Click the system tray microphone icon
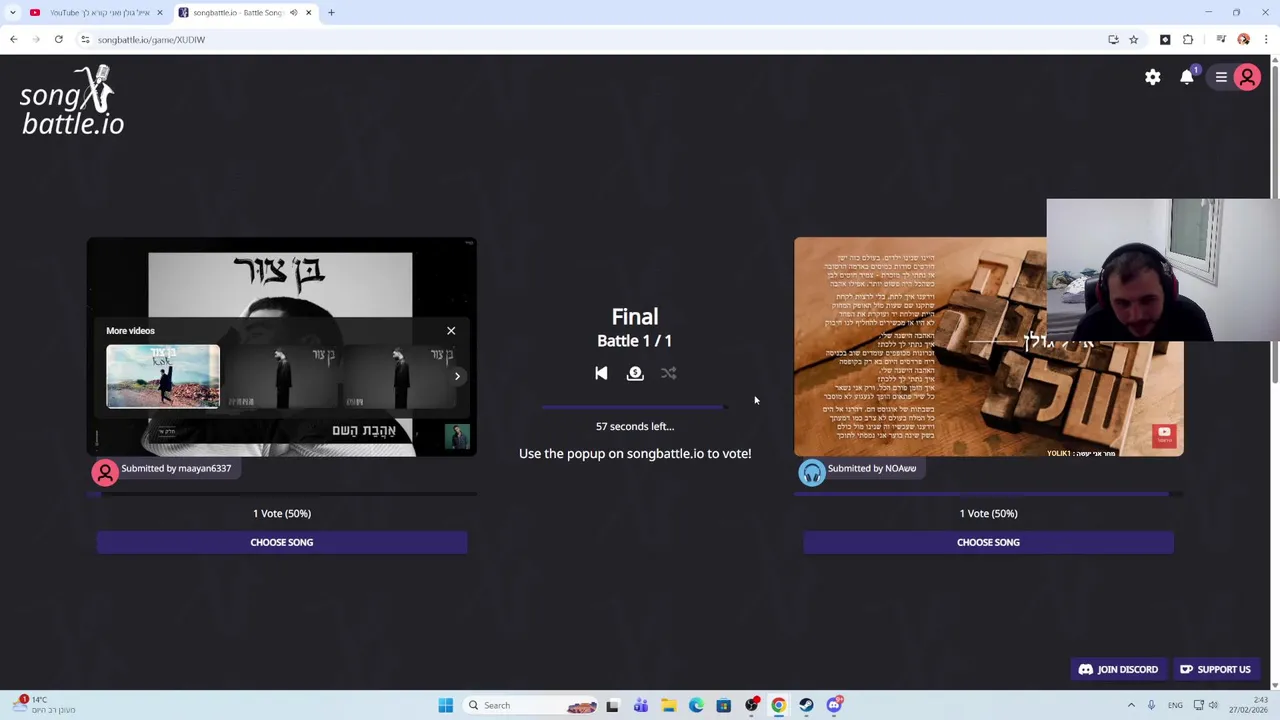The image size is (1280, 720). point(1151,705)
